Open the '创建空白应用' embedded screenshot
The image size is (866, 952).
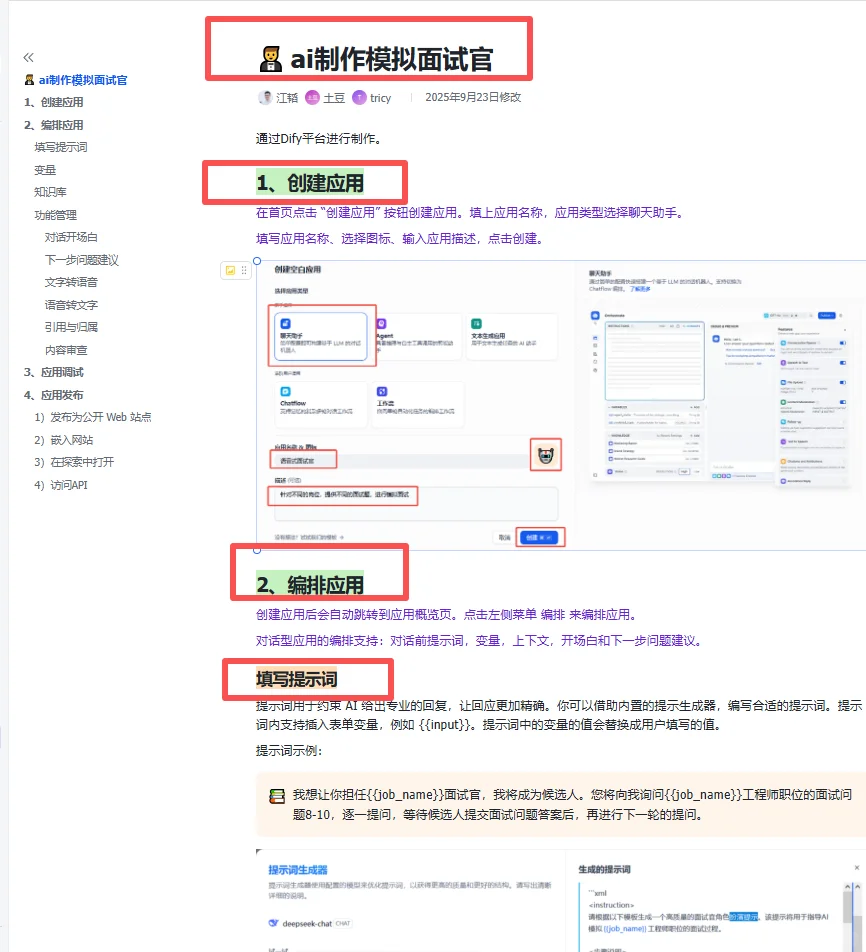(x=561, y=406)
